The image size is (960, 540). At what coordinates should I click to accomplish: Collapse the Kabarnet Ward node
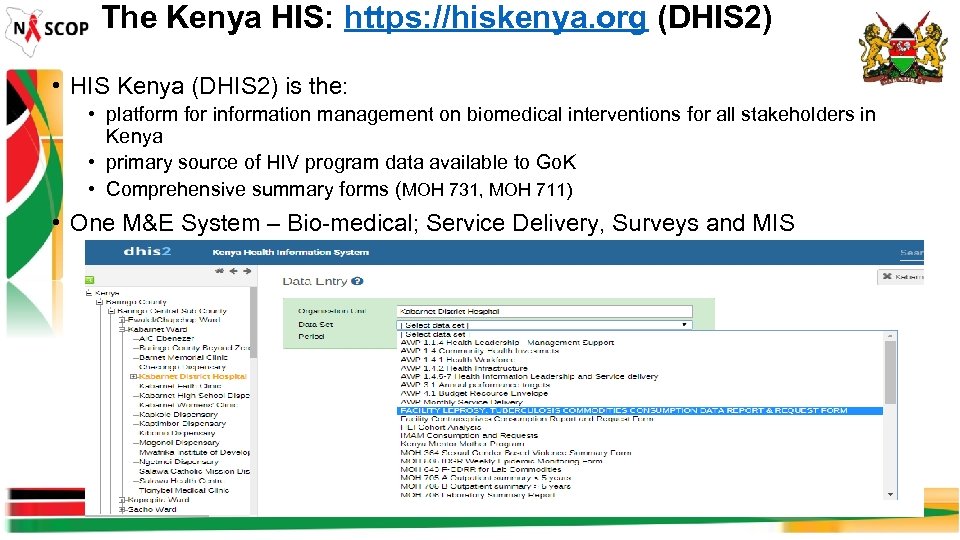[x=122, y=329]
